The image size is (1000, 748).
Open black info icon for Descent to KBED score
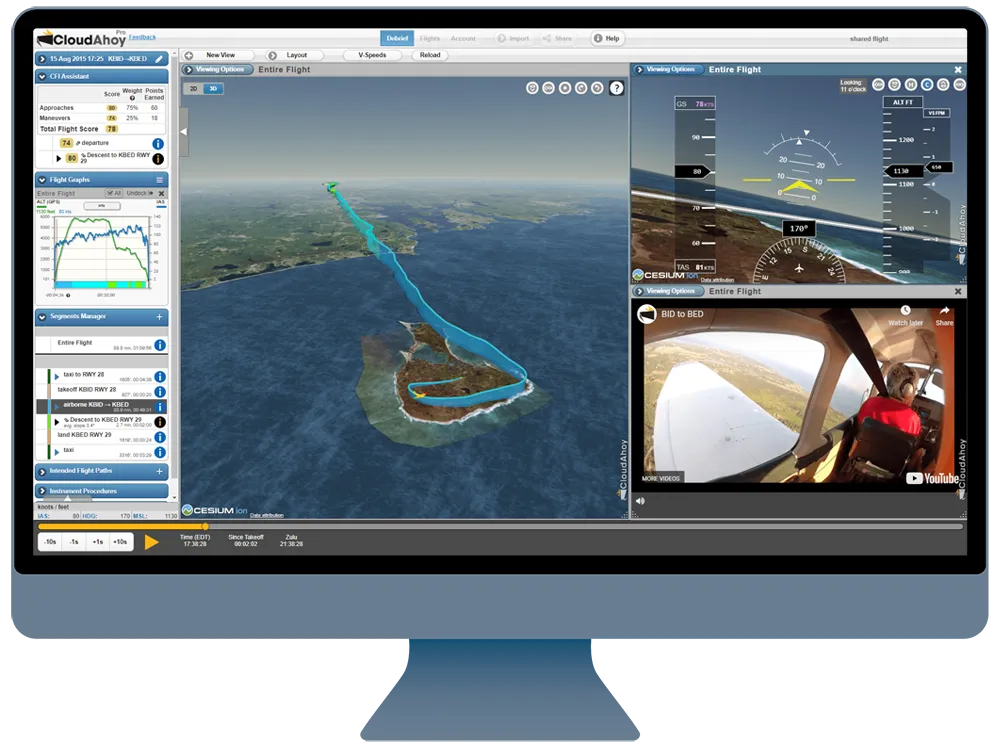click(158, 159)
